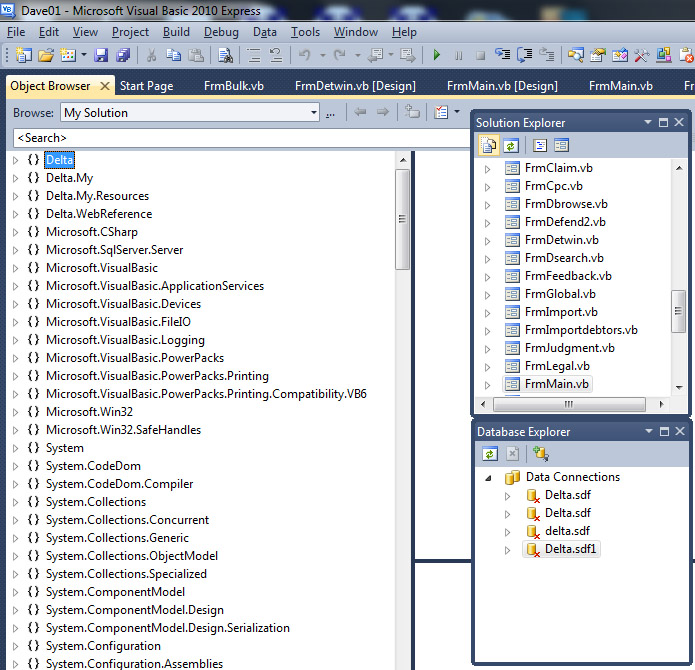Click Object Browser Forward arrow
This screenshot has height=670, width=695.
pyautogui.click(x=383, y=112)
